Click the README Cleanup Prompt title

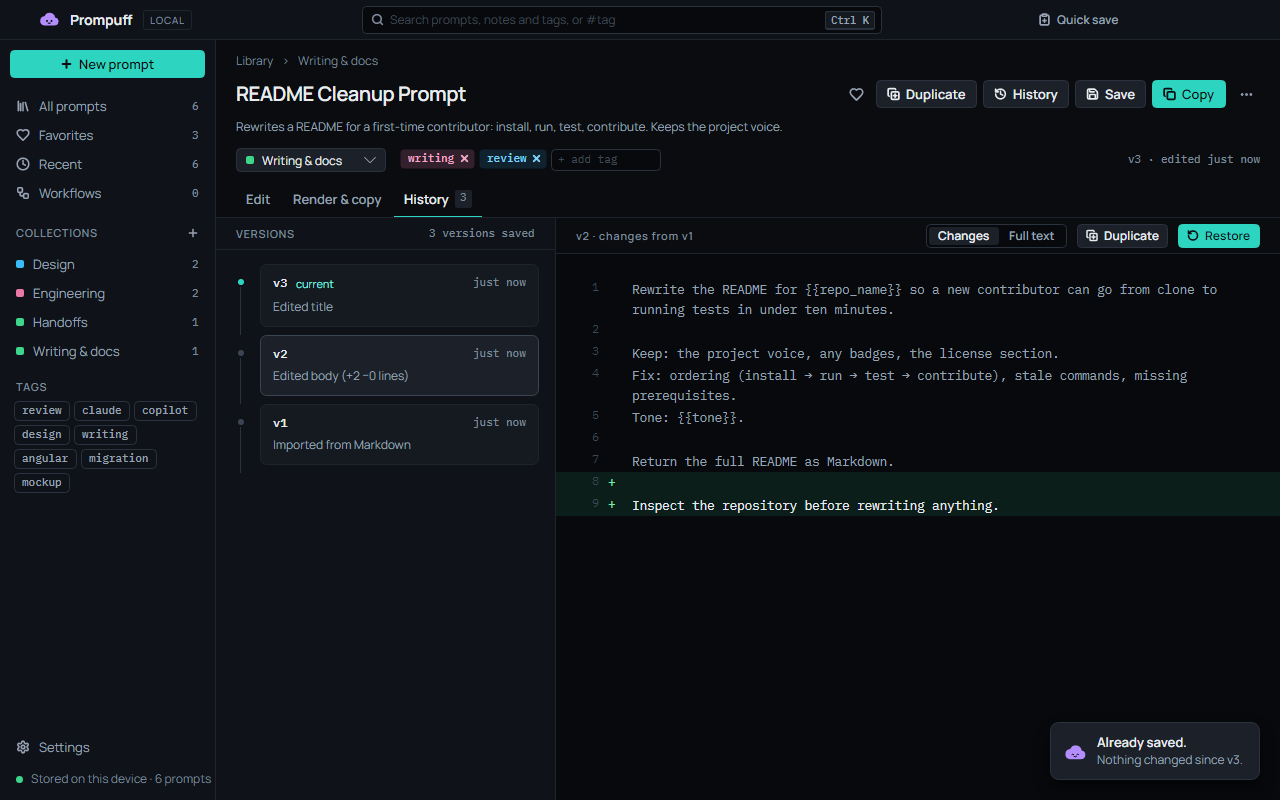[x=351, y=94]
